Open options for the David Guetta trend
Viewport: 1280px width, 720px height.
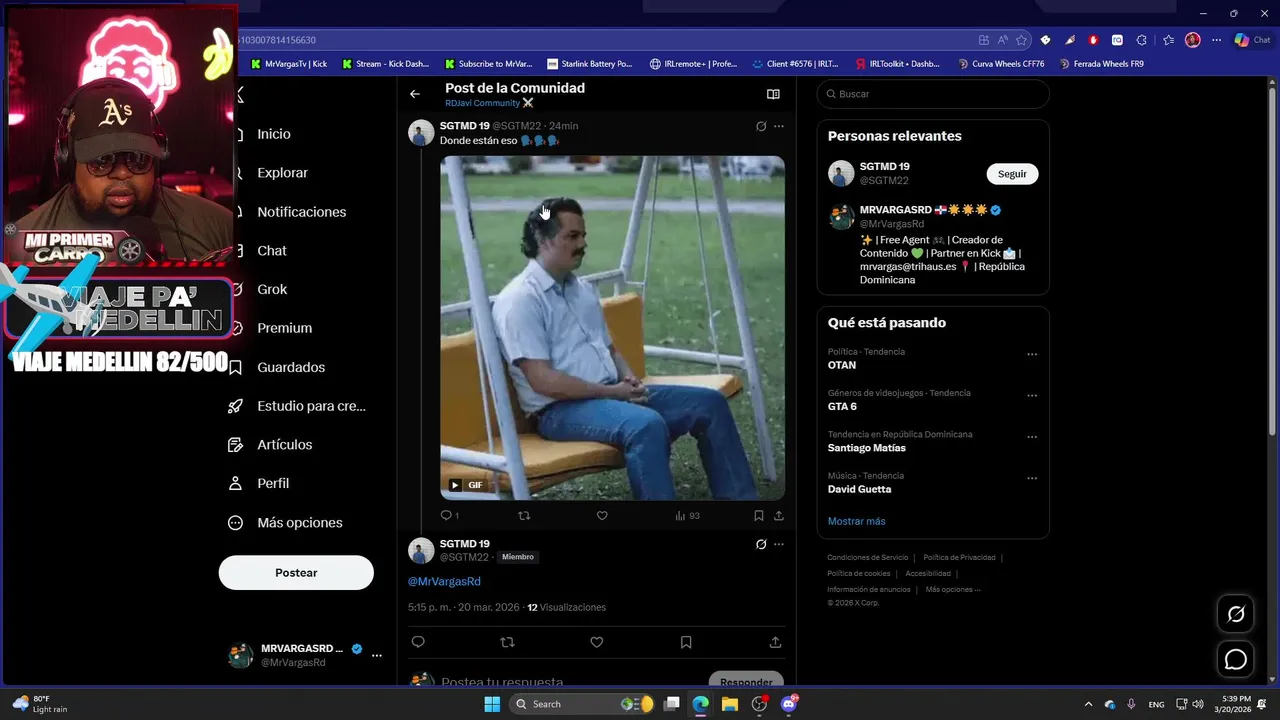pyautogui.click(x=1032, y=478)
